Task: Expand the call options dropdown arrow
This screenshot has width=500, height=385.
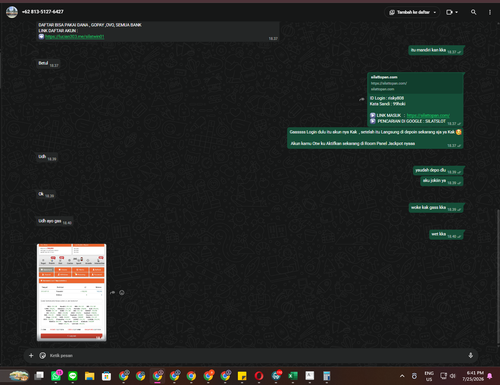Action: pos(457,12)
